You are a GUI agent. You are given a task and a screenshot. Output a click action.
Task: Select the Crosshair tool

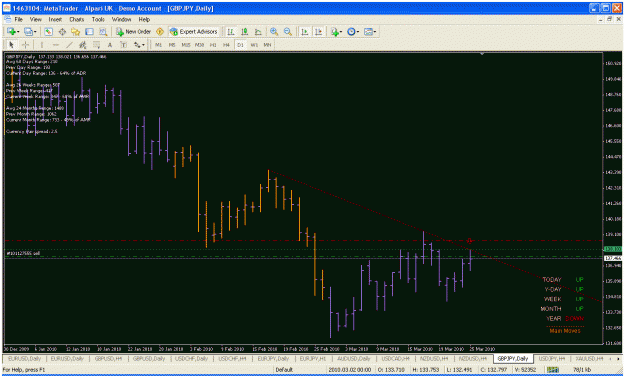25,45
